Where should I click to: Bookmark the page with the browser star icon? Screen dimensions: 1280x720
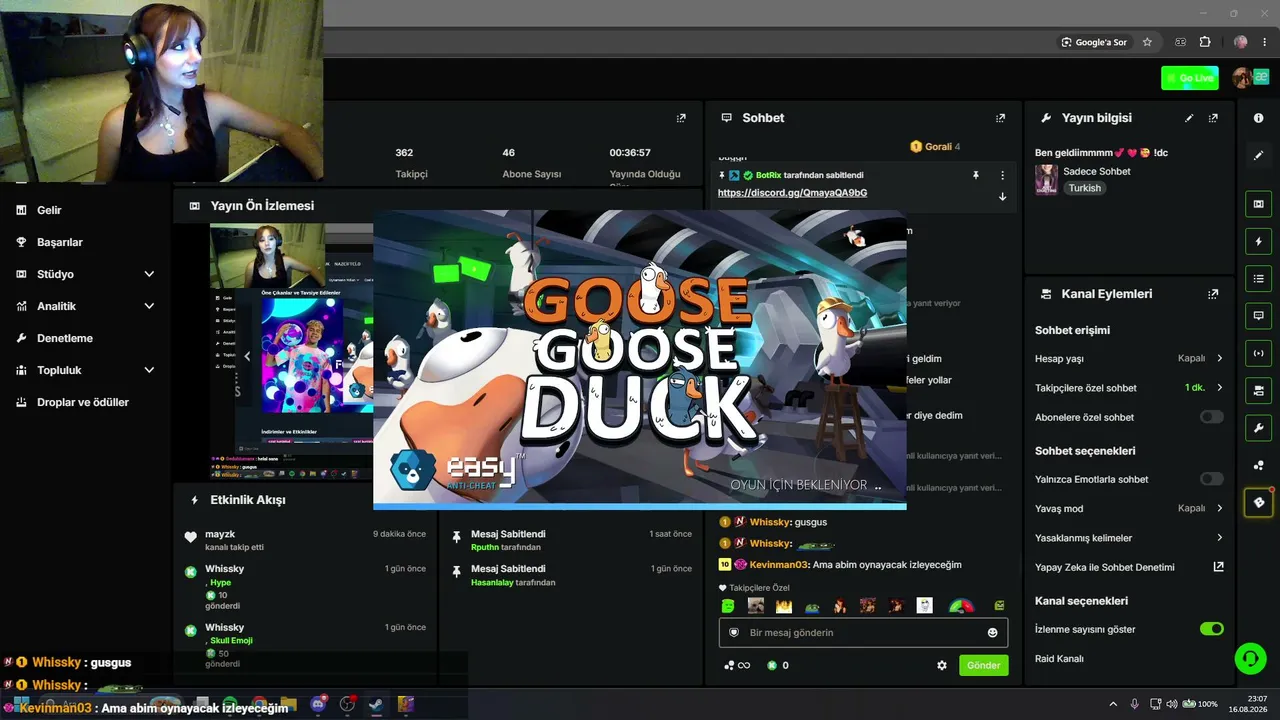(1147, 42)
